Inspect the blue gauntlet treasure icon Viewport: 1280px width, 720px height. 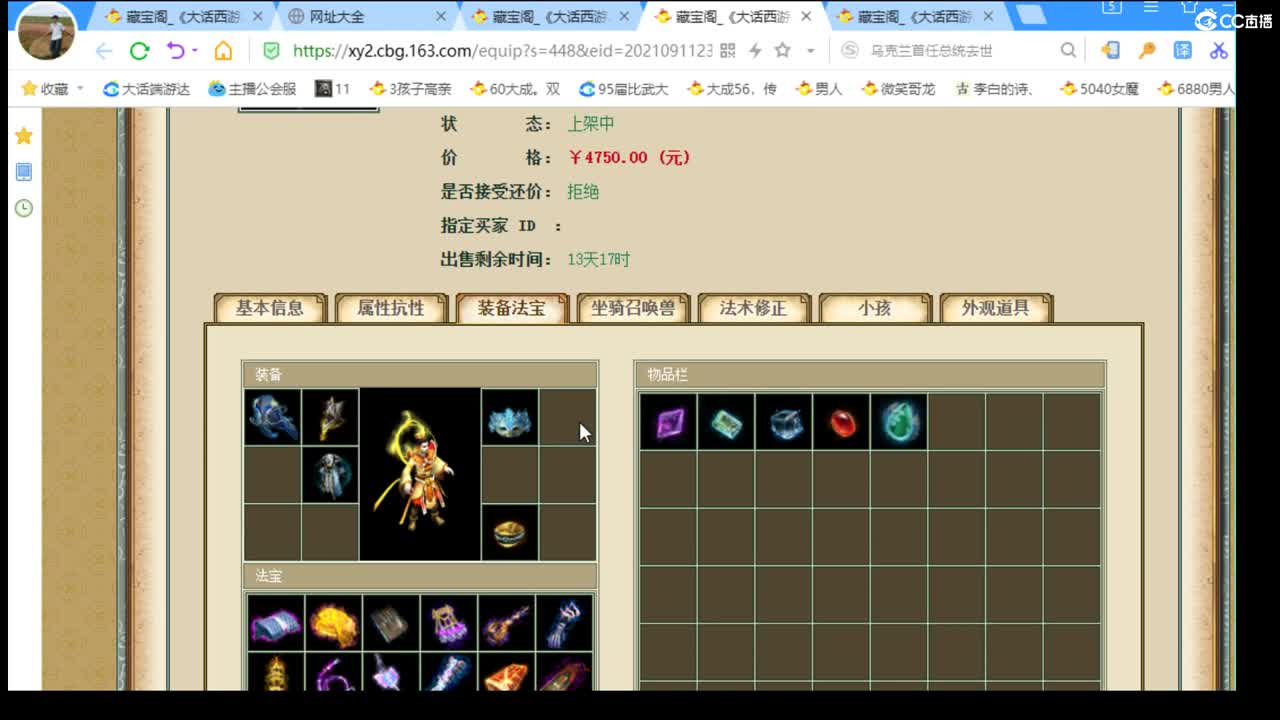coord(564,622)
